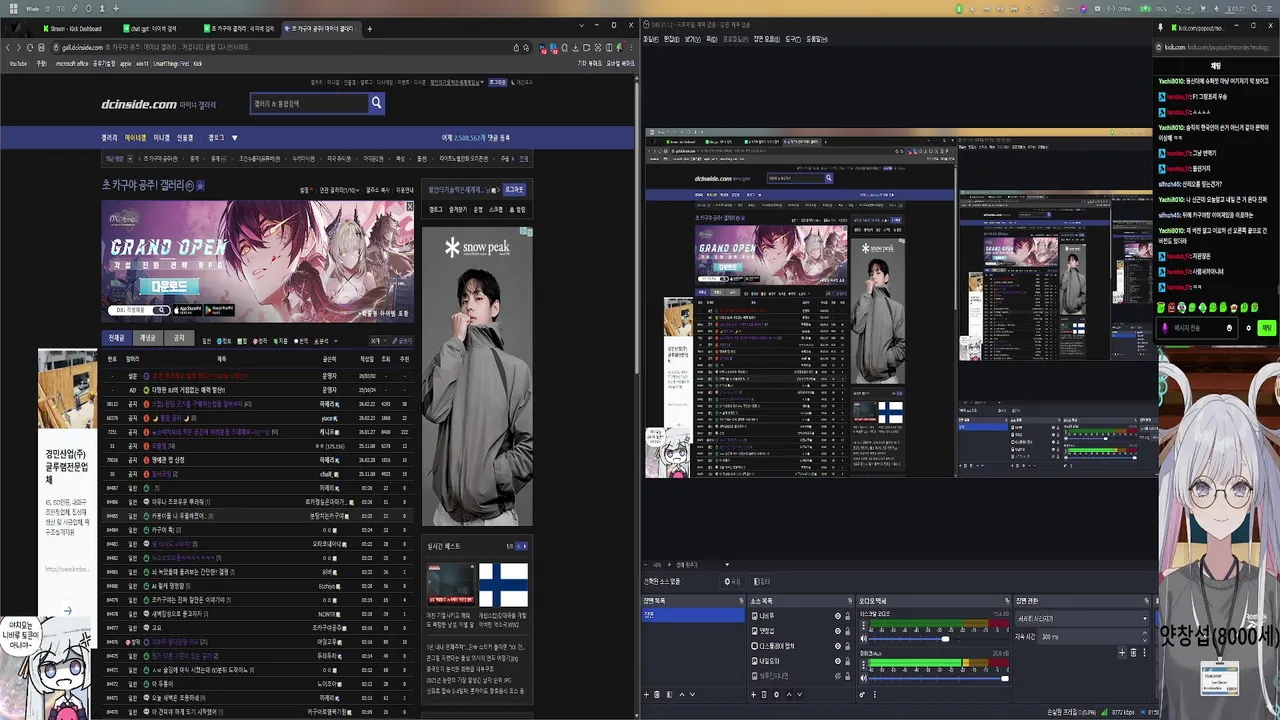Open Kick chat settings gear icon
Screen dimensions: 1280x720
tap(1248, 328)
